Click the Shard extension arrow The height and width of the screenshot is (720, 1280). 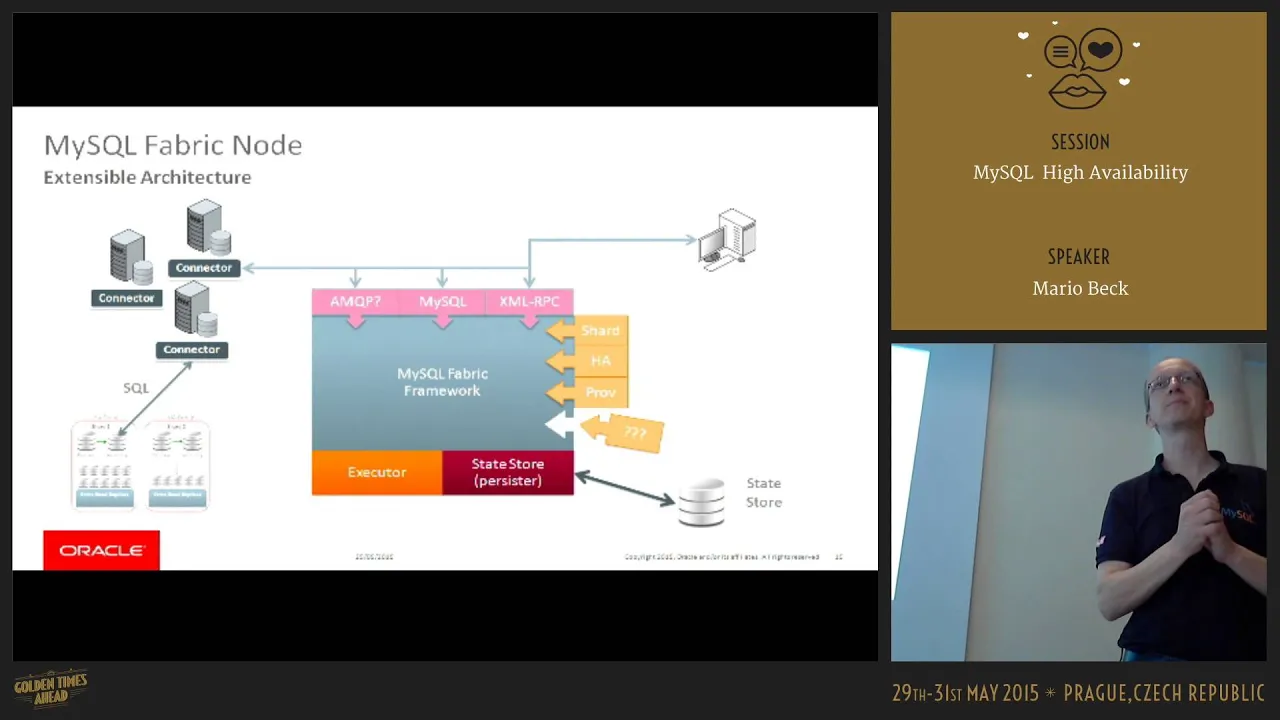click(588, 331)
